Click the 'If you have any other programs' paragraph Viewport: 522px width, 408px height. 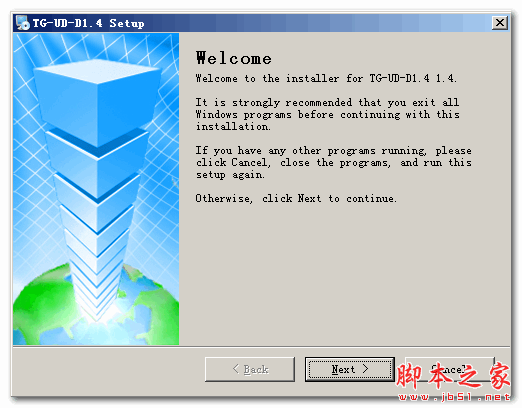pyautogui.click(x=333, y=163)
